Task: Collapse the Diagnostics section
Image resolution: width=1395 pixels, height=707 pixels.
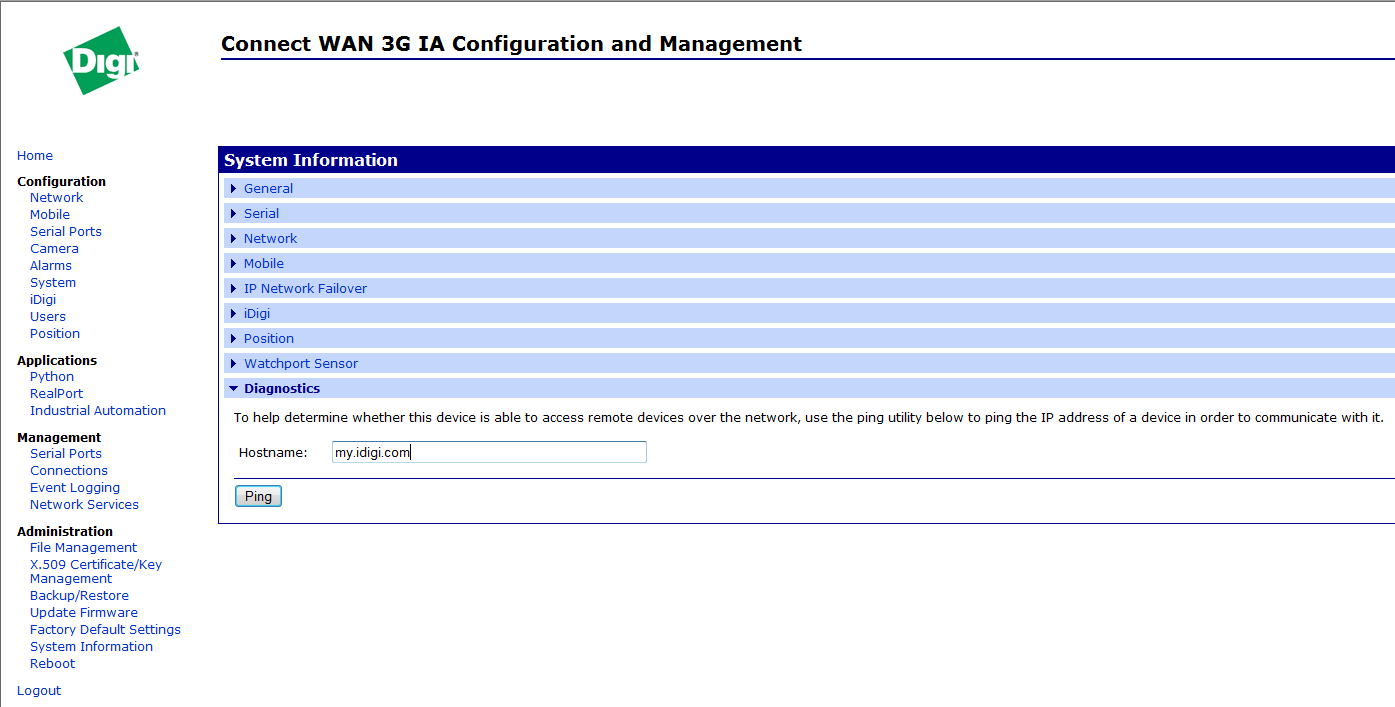Action: tap(281, 389)
